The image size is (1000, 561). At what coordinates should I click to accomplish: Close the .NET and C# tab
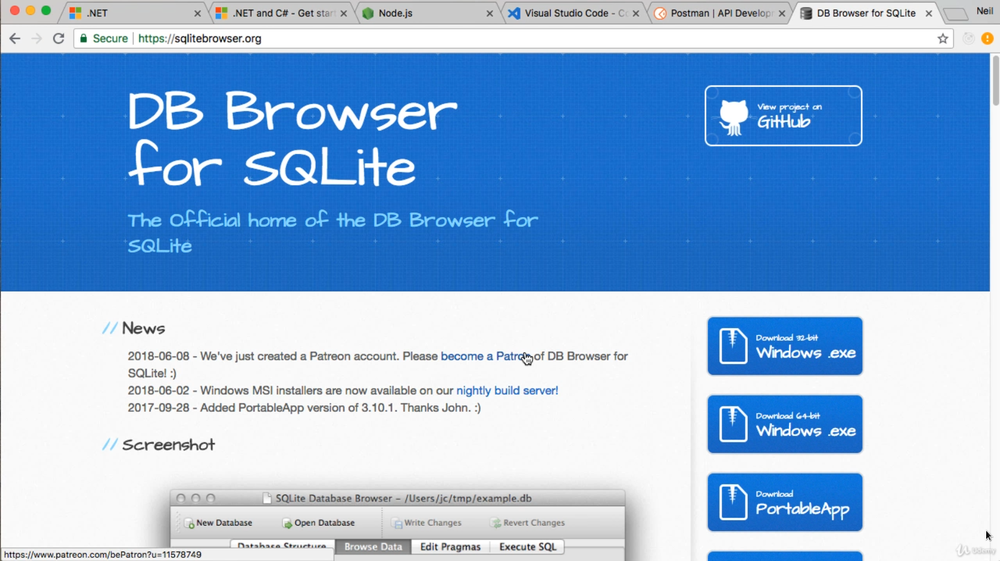click(x=344, y=13)
